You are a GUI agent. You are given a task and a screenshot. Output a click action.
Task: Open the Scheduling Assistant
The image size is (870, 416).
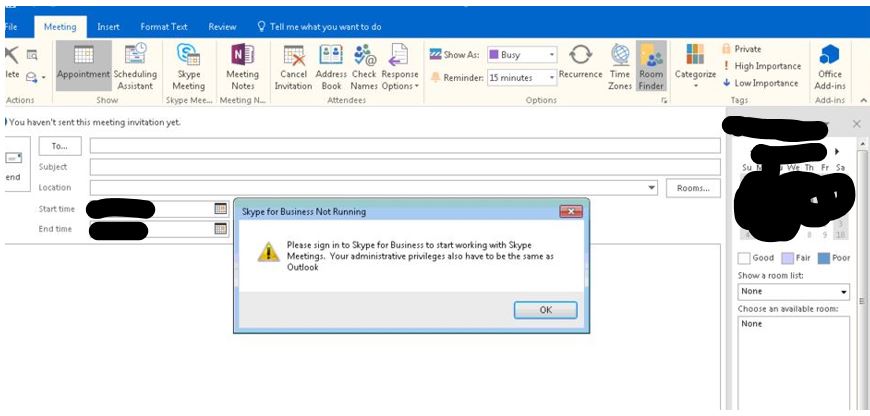coord(135,65)
